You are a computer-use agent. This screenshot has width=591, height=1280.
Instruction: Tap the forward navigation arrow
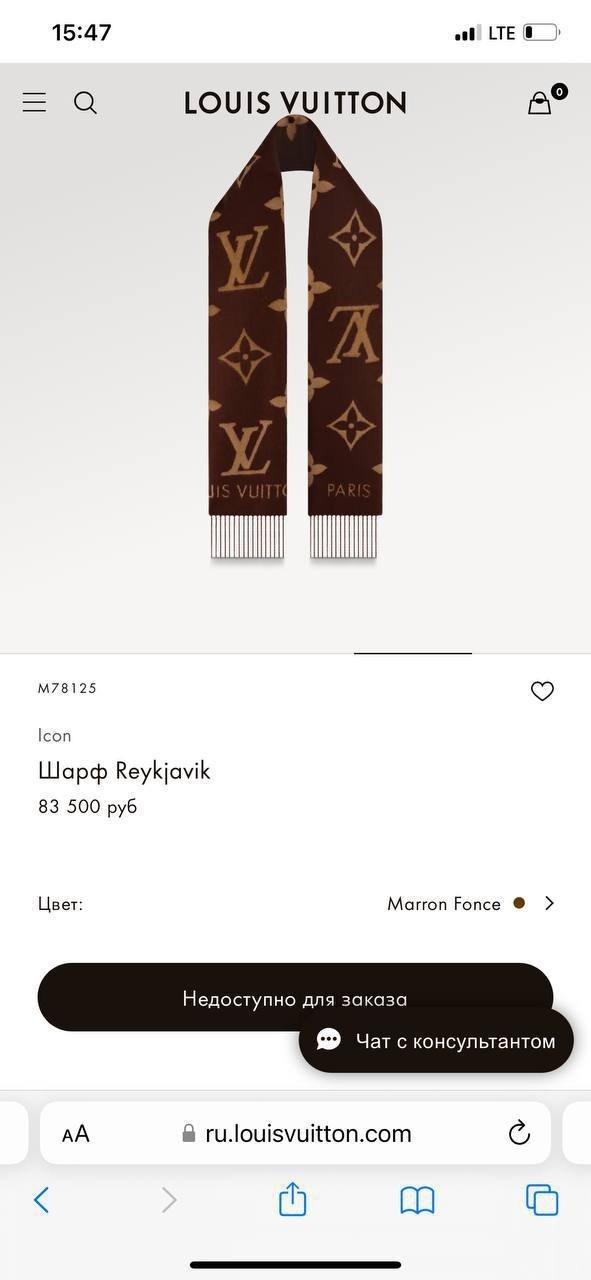pos(167,1198)
